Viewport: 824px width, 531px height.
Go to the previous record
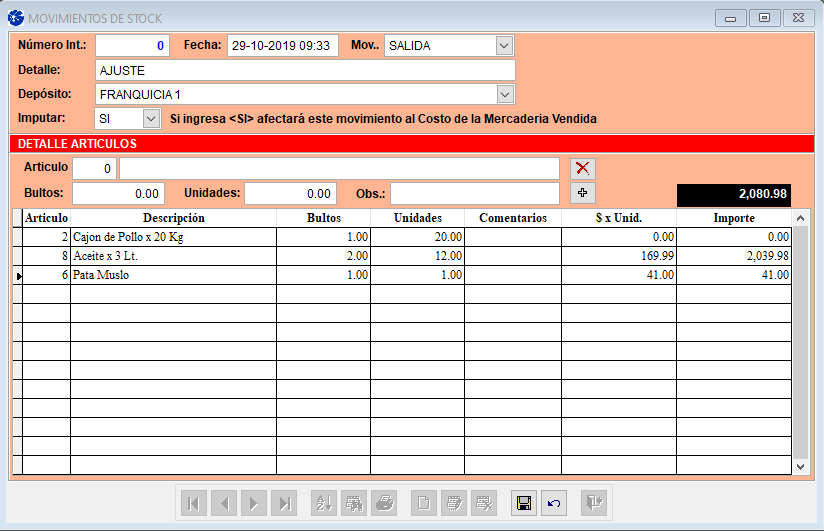[x=224, y=504]
